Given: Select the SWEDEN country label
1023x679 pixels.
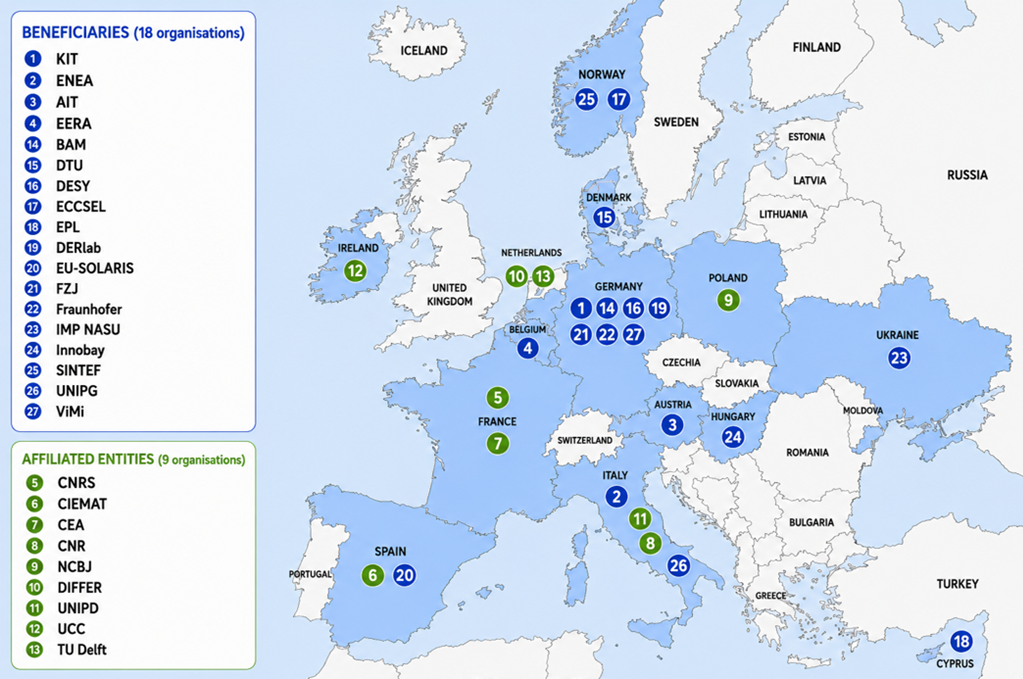Looking at the screenshot, I should point(677,122).
